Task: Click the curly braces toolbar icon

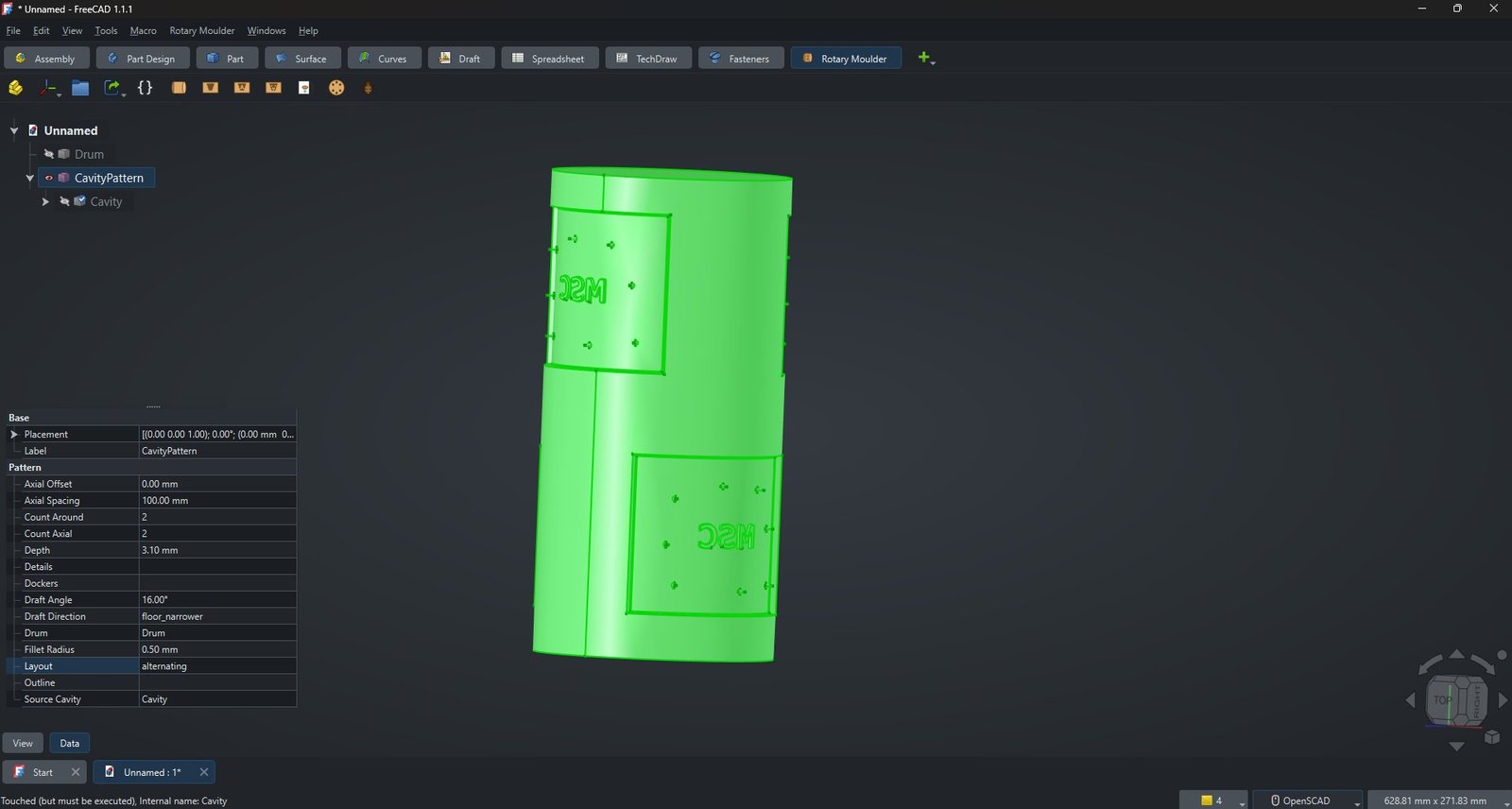Action: [145, 88]
